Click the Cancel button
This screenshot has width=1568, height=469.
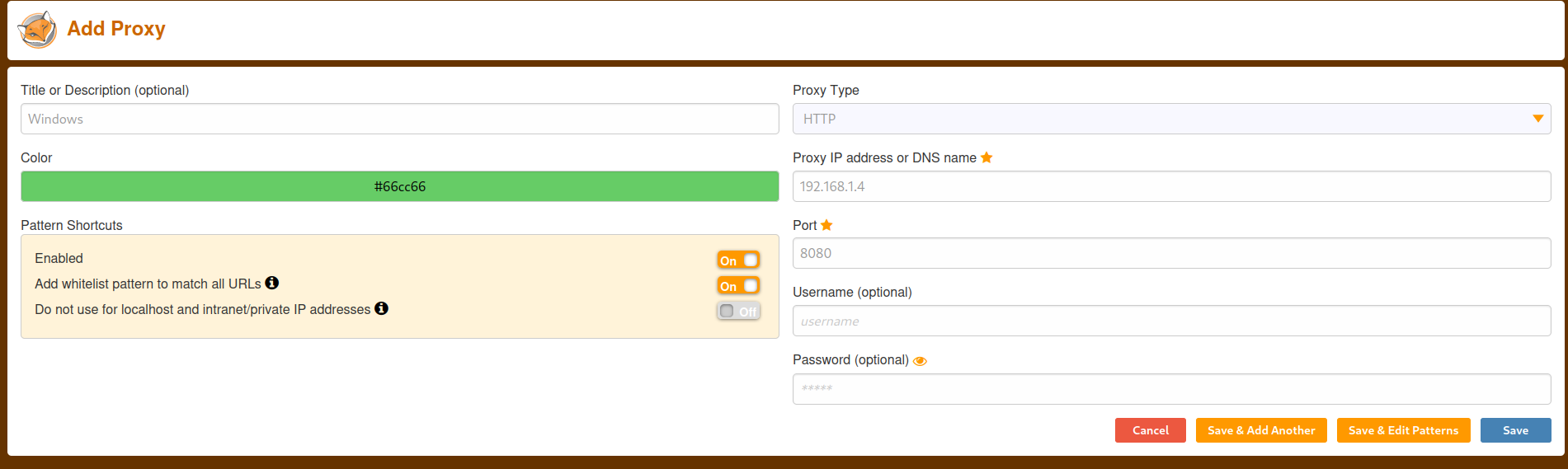coord(1150,430)
